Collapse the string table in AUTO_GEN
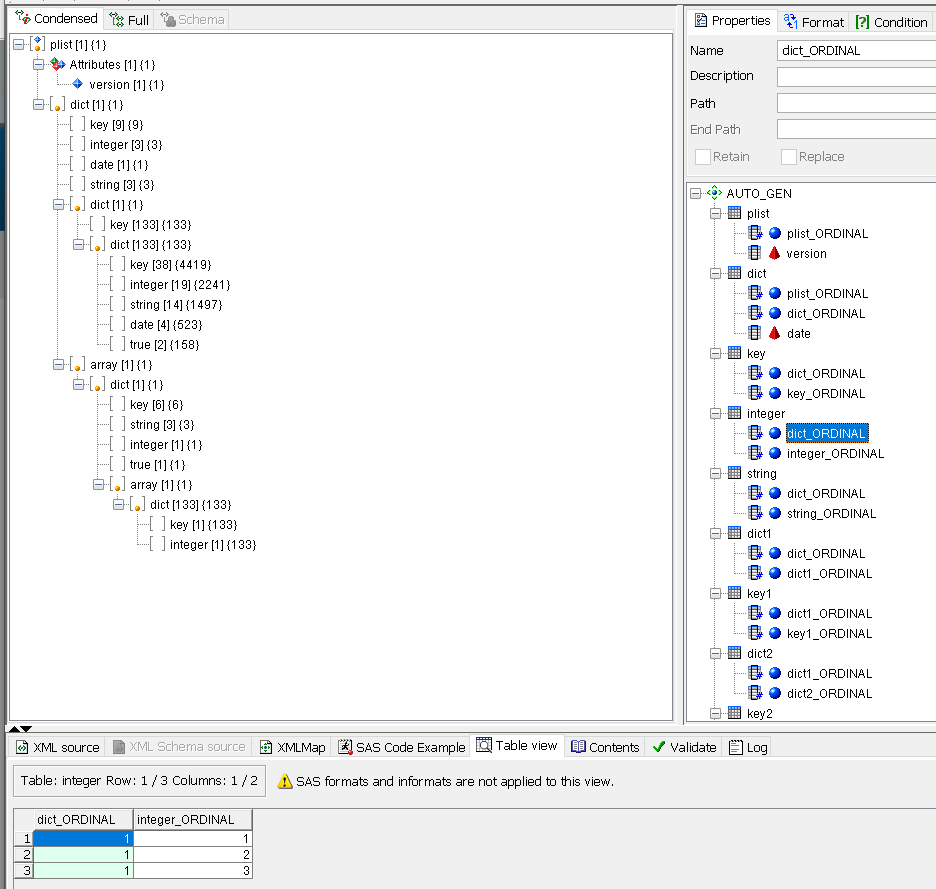Image resolution: width=936 pixels, height=889 pixels. 715,473
